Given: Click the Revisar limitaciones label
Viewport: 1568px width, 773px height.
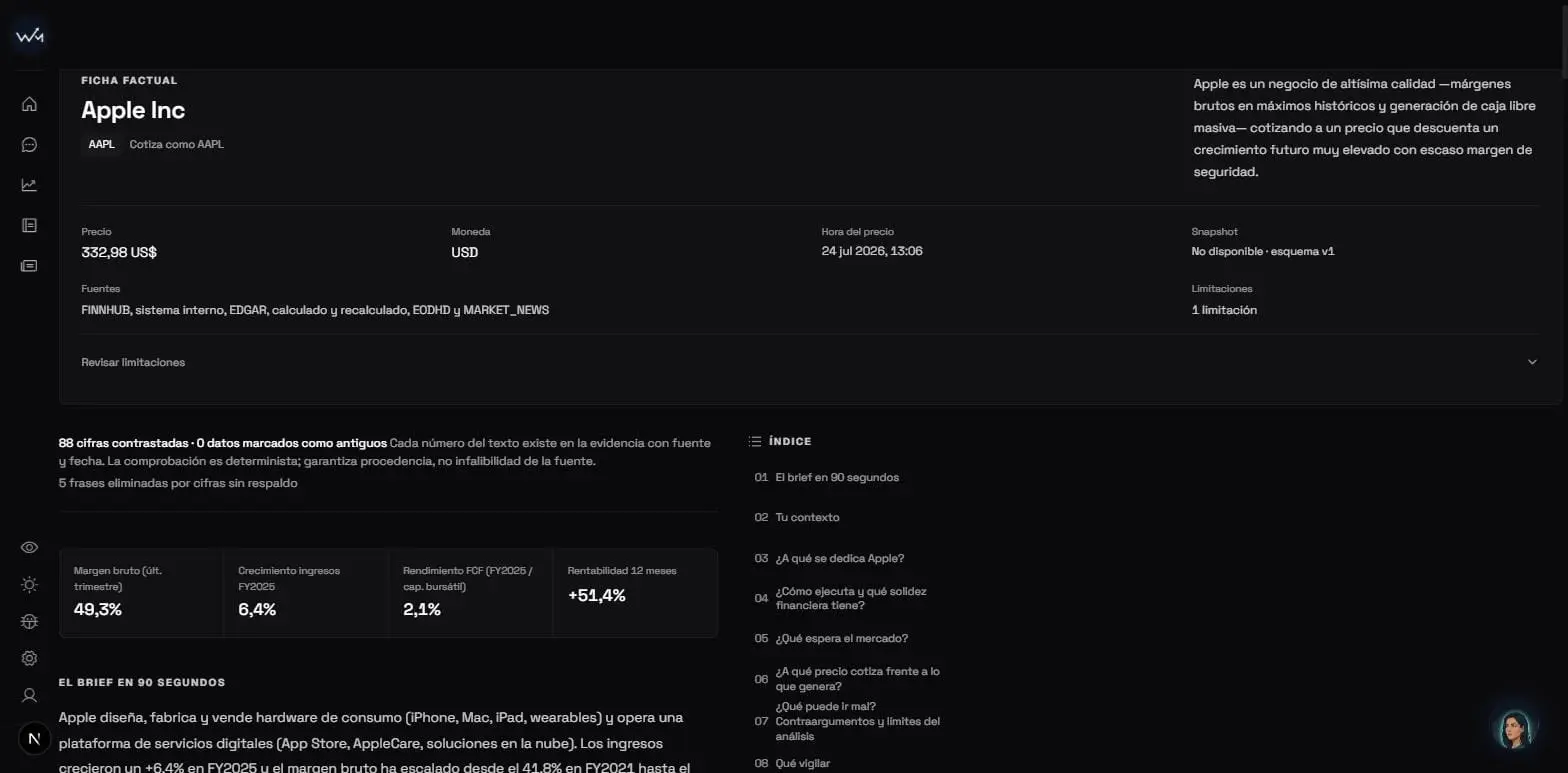Looking at the screenshot, I should pos(133,362).
